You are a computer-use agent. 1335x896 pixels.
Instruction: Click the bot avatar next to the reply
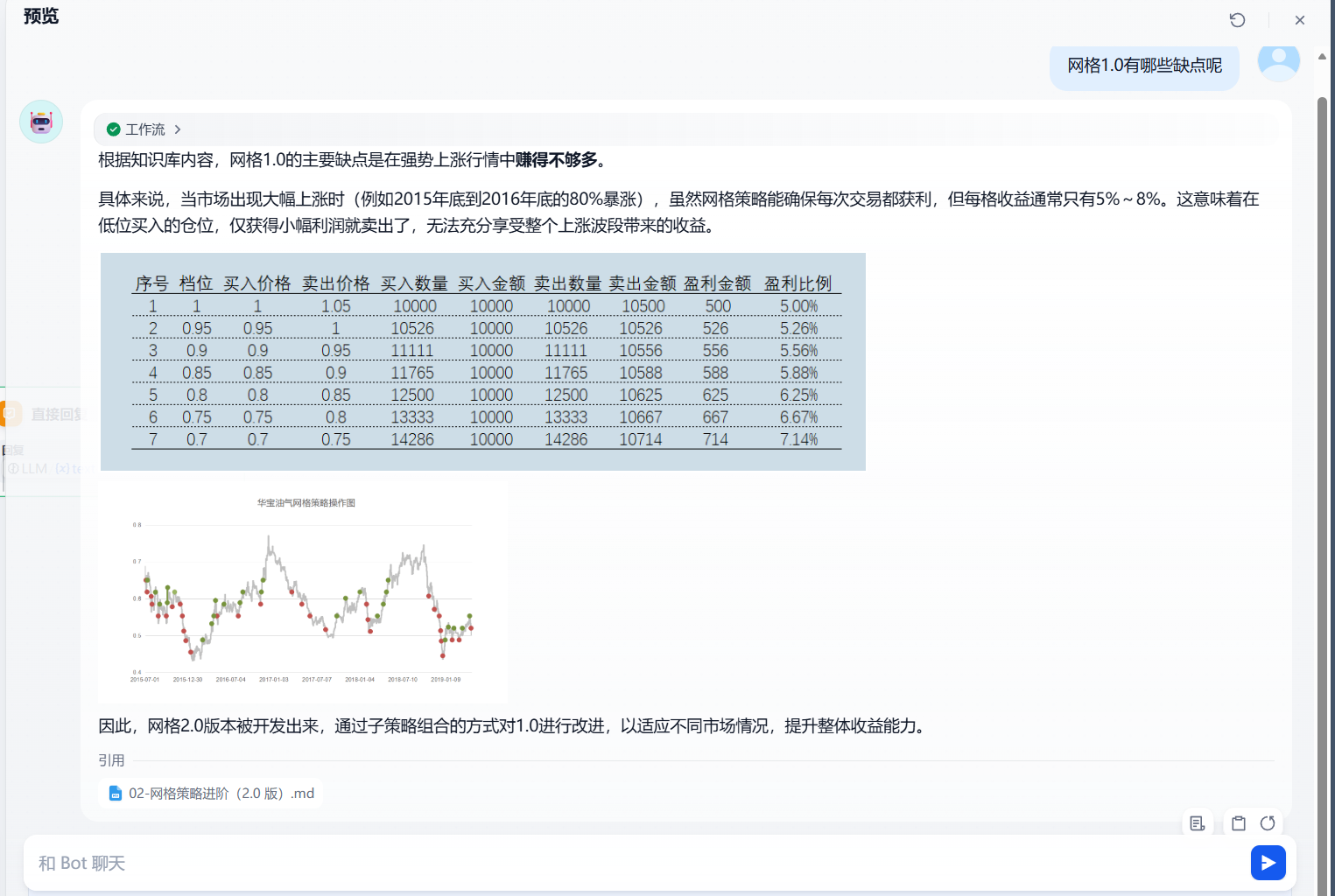click(x=40, y=122)
